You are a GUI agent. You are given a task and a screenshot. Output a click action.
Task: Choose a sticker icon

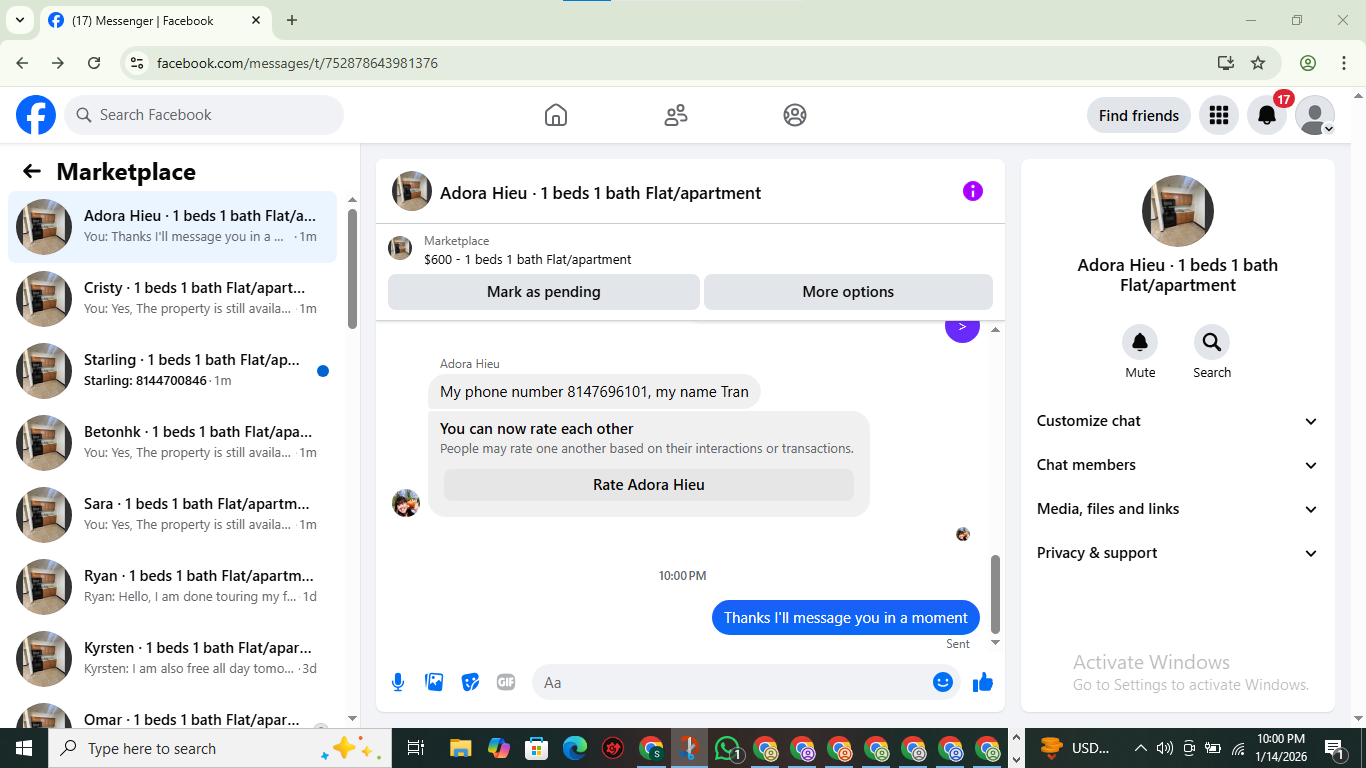tap(470, 682)
